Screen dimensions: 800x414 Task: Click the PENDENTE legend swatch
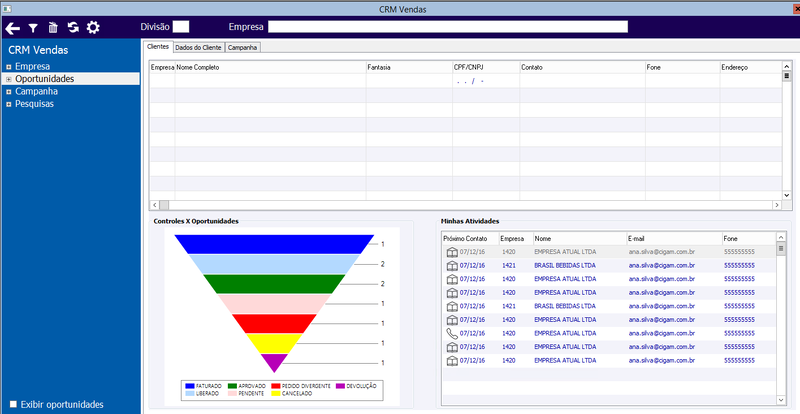pos(232,394)
